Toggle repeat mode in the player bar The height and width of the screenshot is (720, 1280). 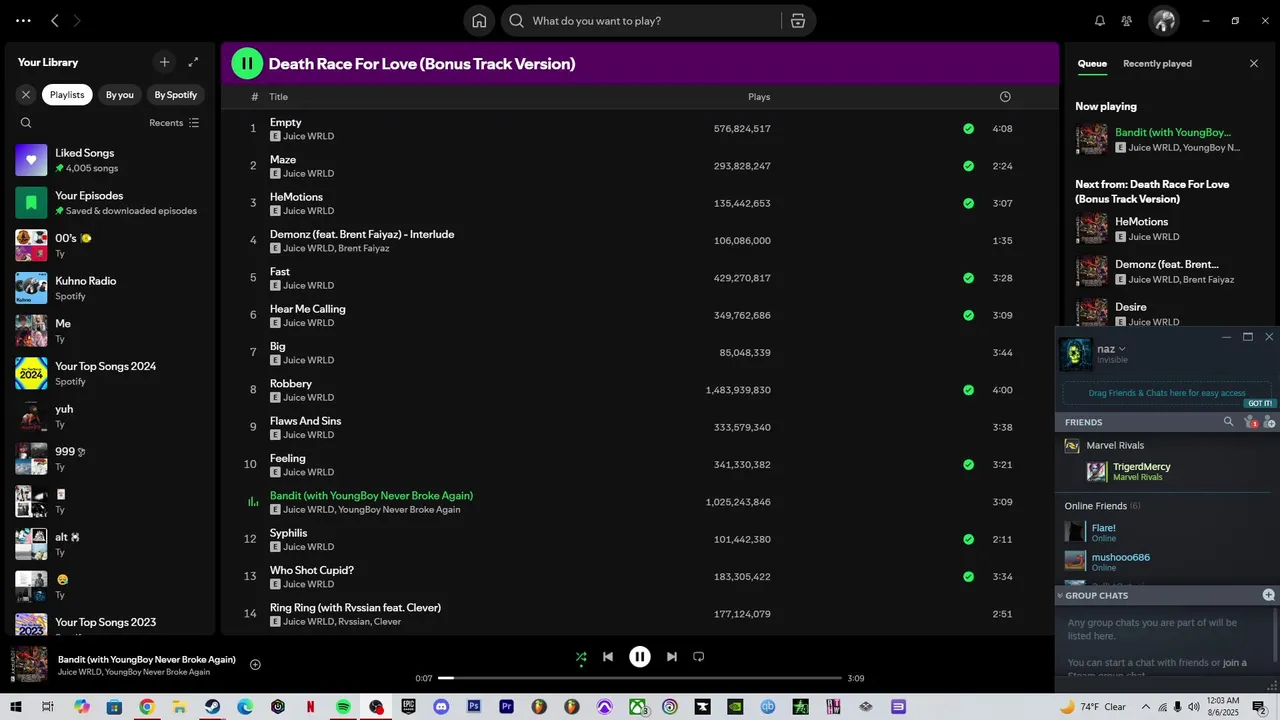[699, 657]
